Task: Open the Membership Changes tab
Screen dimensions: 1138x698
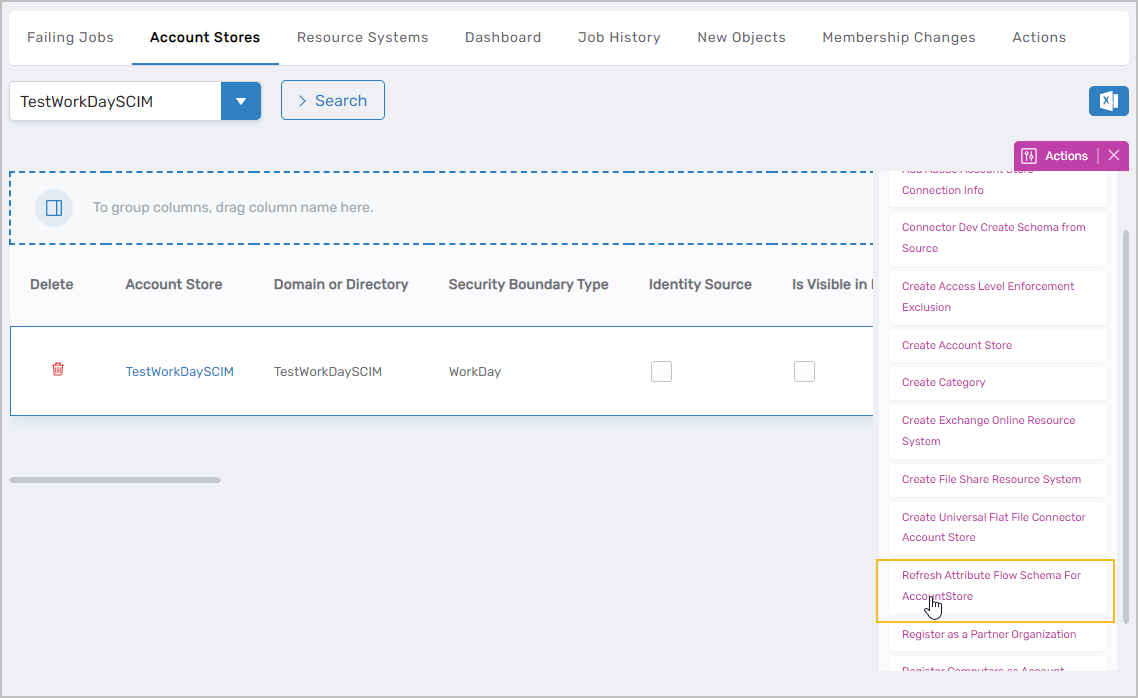Action: click(898, 38)
